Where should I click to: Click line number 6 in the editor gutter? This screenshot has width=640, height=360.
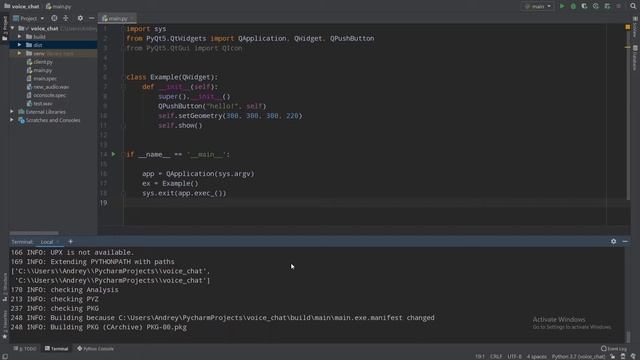(x=105, y=77)
